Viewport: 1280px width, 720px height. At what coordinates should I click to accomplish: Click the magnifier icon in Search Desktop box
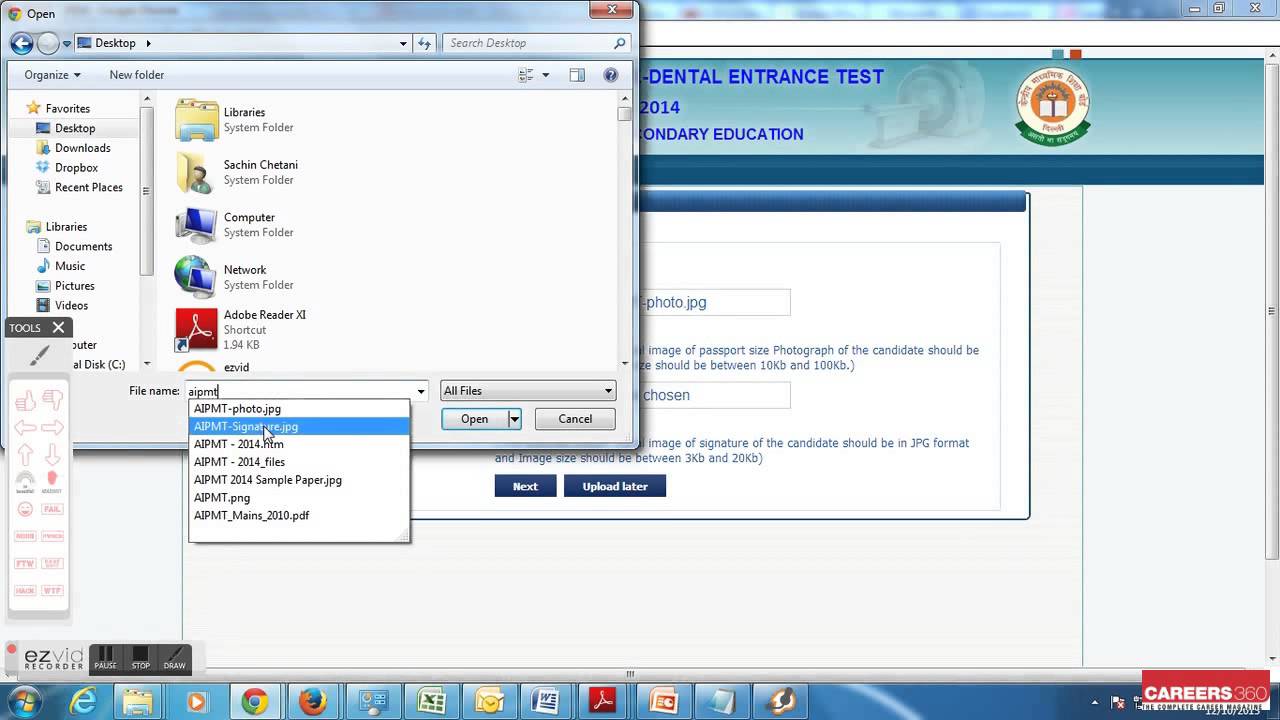(x=620, y=43)
